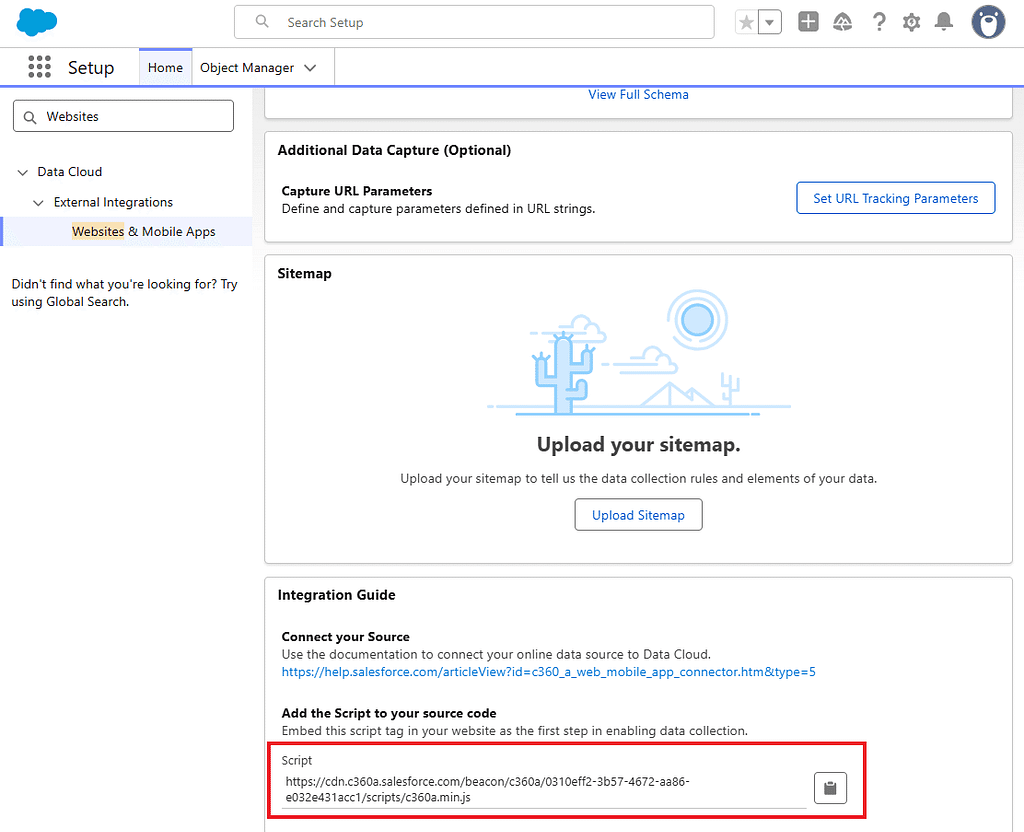Click the Salesforce cloud logo
The image size is (1024, 832).
[37, 22]
